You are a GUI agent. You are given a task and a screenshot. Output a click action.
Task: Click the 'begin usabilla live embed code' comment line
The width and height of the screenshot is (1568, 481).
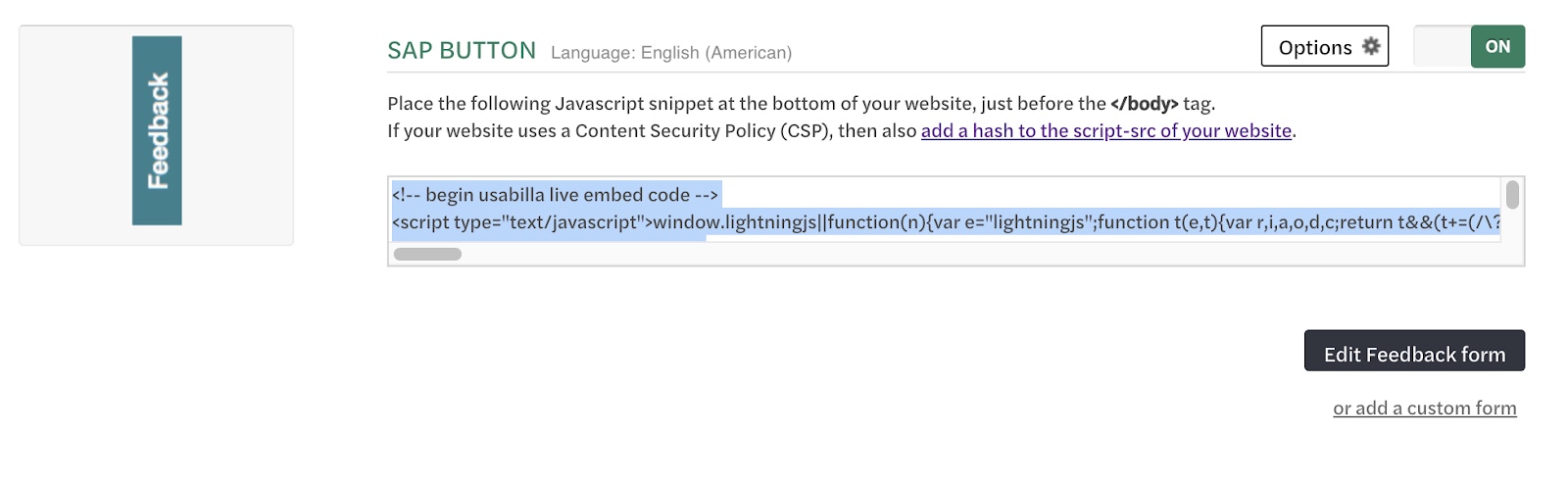(555, 195)
